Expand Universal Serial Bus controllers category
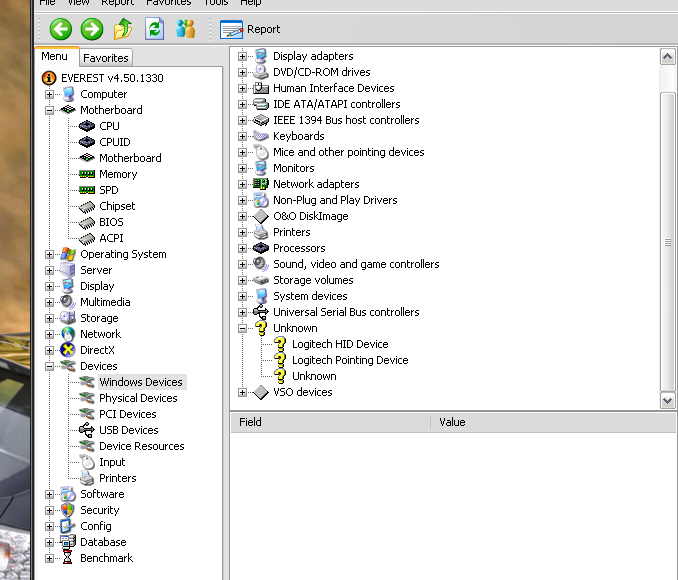 pyautogui.click(x=242, y=312)
